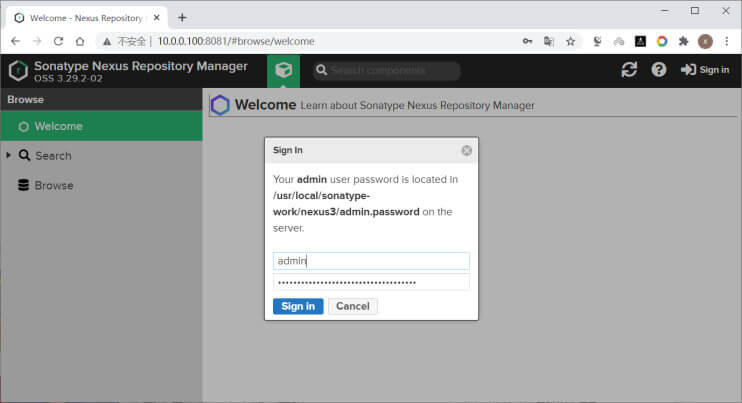
Task: Click OSS 3.29.2-02 version text
Action: (x=68, y=79)
